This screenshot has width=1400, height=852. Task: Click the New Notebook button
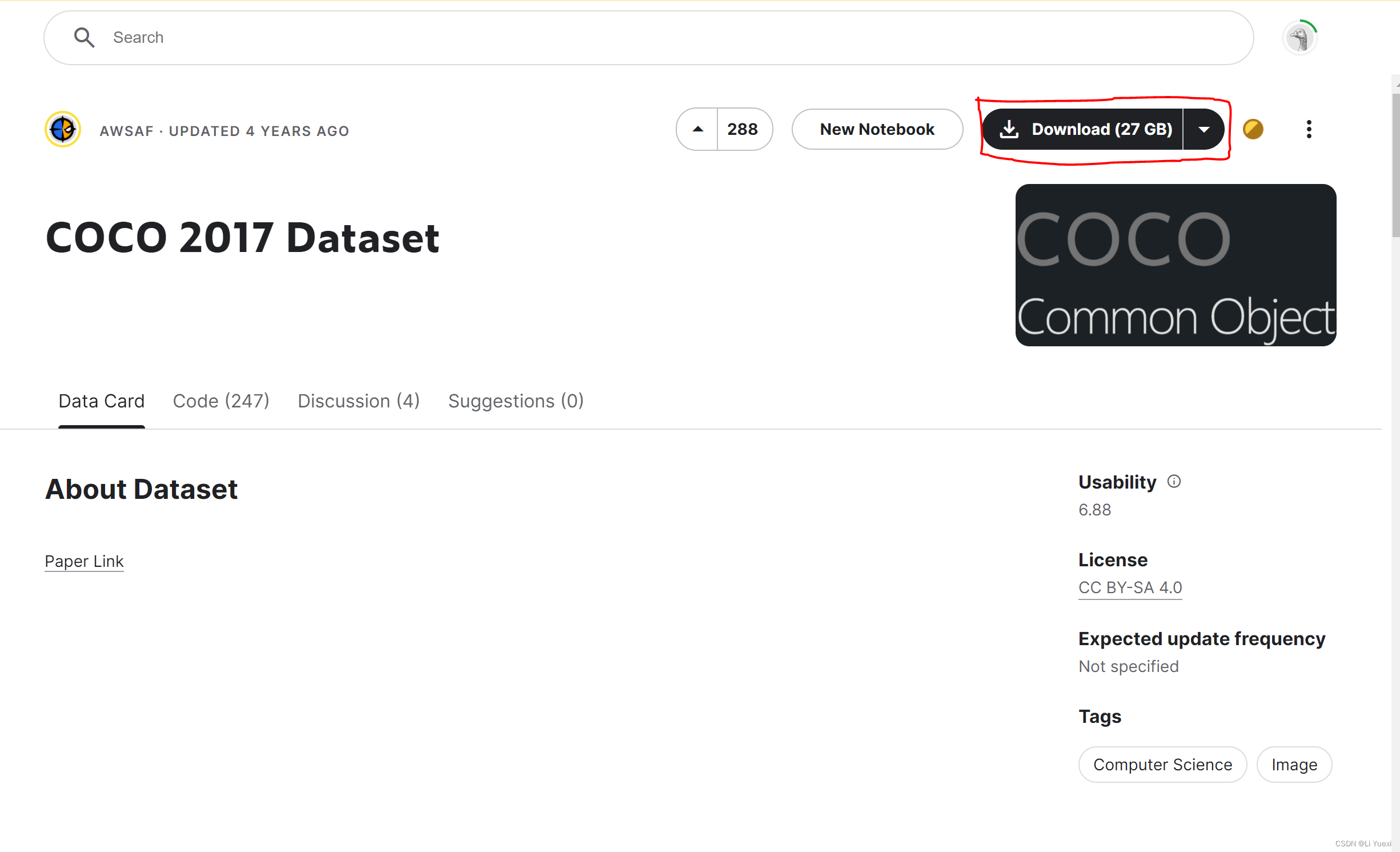[877, 129]
